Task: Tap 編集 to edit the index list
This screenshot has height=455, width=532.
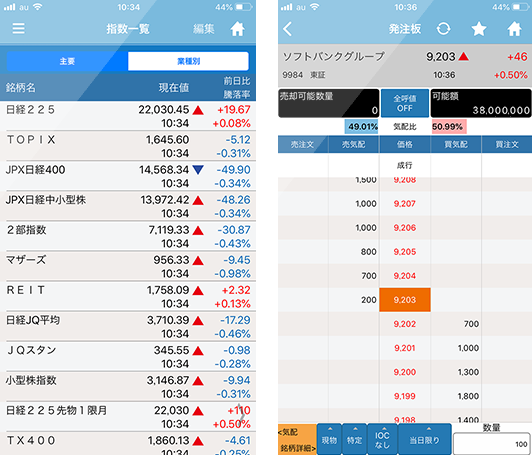Action: (204, 29)
